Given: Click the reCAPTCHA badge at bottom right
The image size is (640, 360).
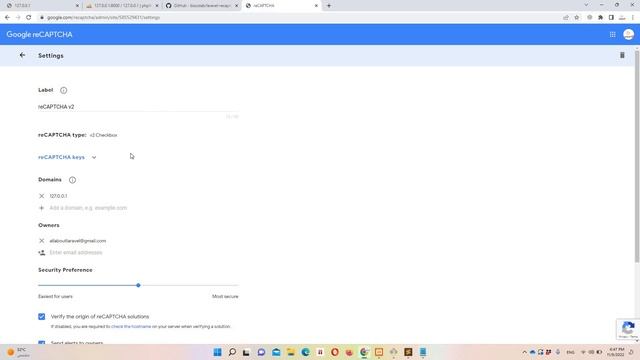Looking at the screenshot, I should click(x=628, y=329).
